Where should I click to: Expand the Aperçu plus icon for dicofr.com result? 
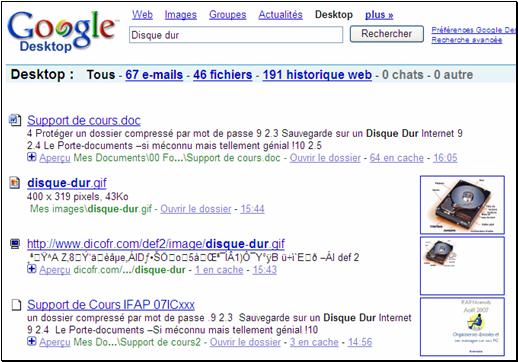pyautogui.click(x=31, y=268)
